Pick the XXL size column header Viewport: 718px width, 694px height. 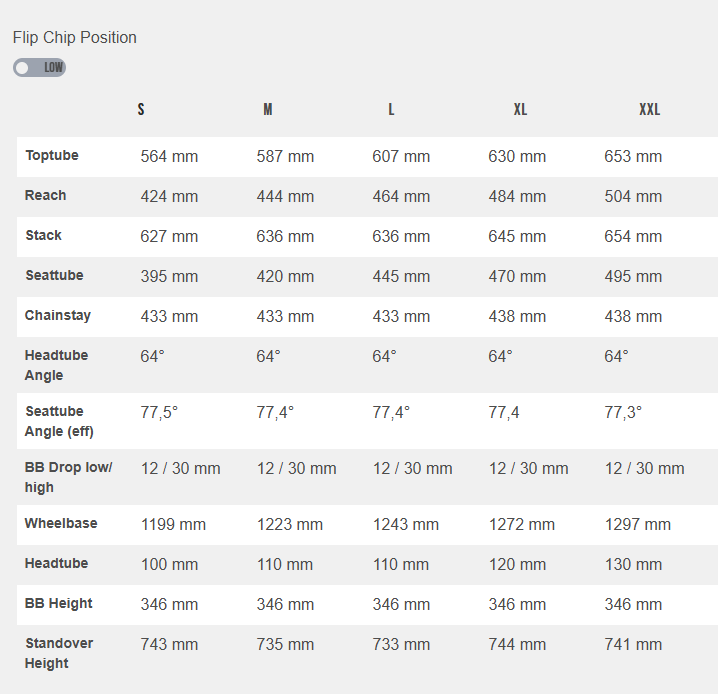coord(650,110)
